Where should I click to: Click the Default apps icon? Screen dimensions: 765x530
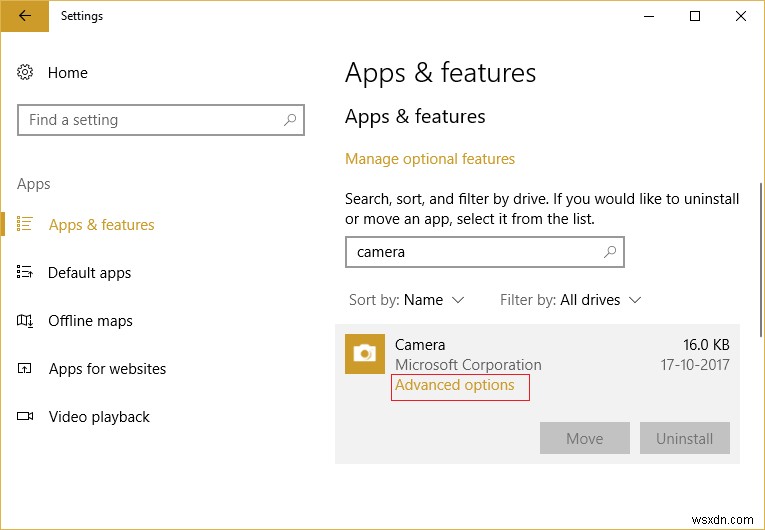(x=26, y=273)
